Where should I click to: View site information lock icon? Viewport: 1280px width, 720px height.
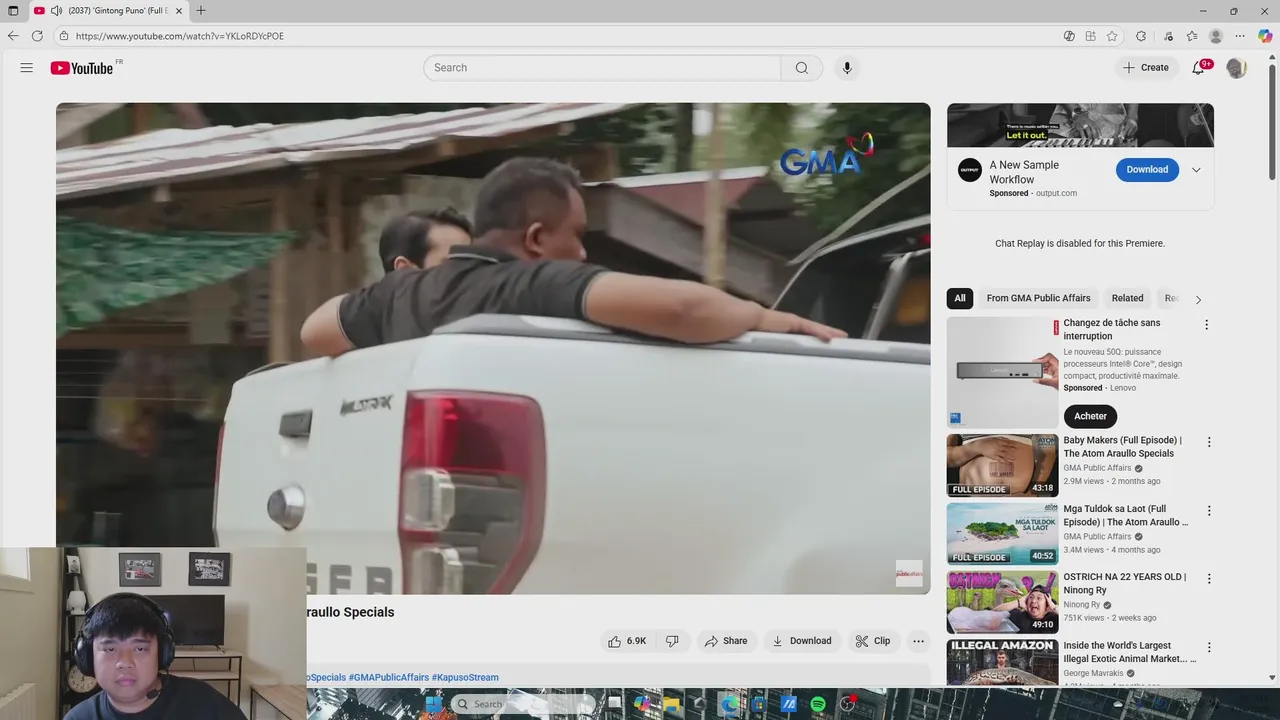pos(63,36)
